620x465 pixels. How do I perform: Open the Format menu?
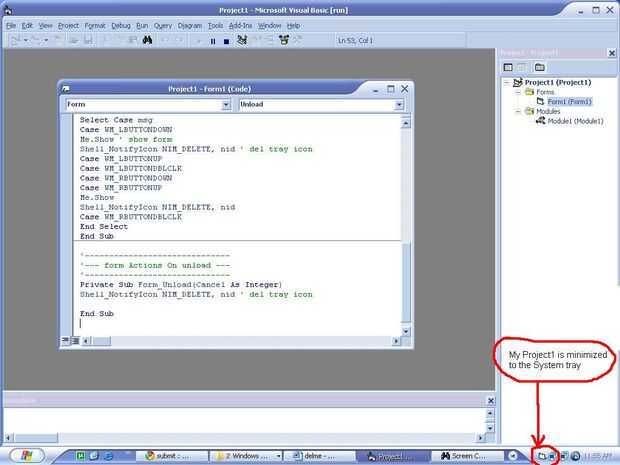click(x=95, y=26)
